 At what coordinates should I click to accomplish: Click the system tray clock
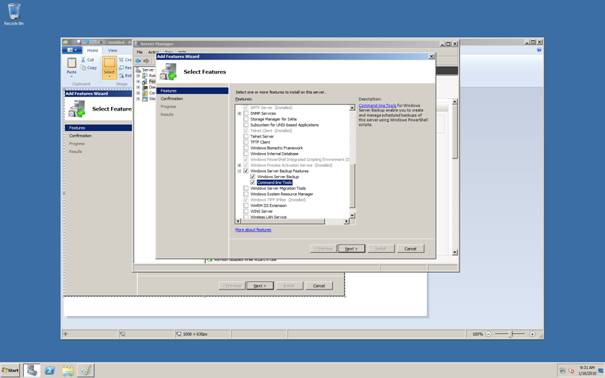tap(586, 371)
